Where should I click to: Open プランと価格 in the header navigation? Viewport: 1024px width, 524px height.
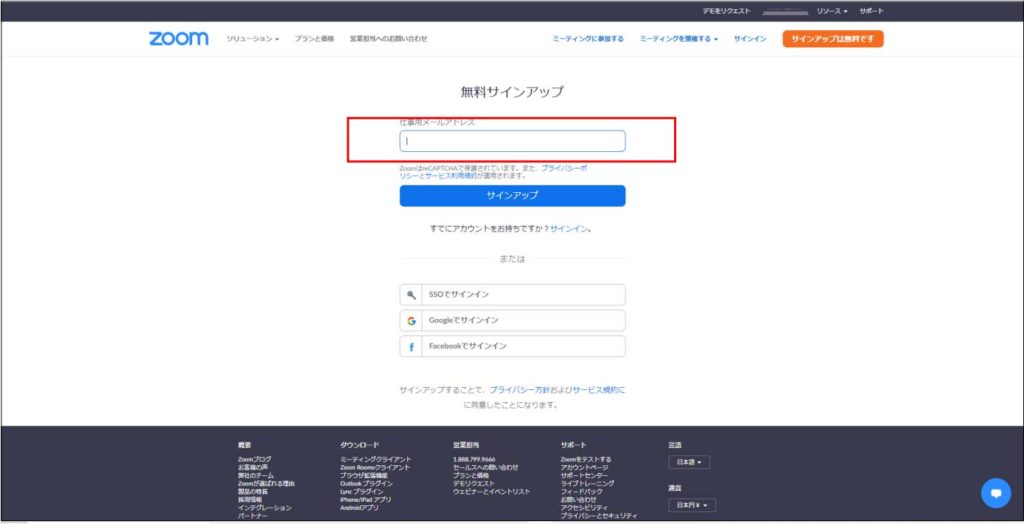click(x=314, y=39)
